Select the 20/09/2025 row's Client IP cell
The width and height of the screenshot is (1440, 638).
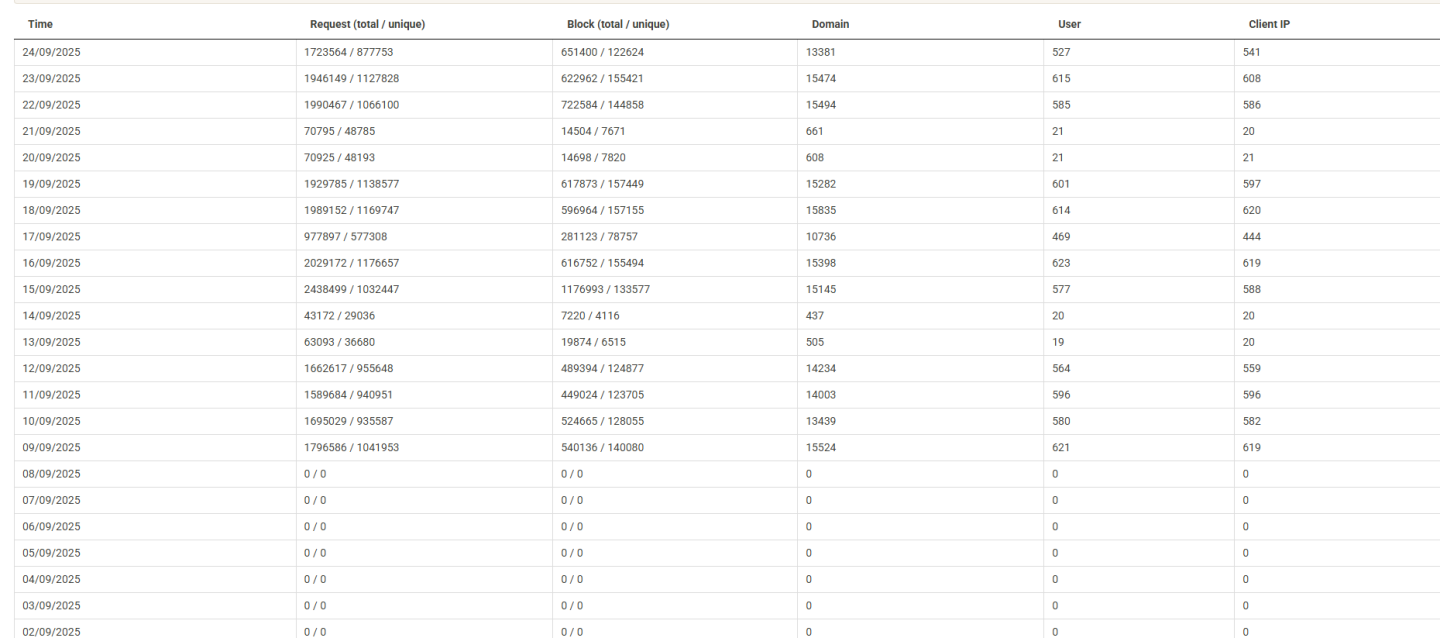coord(1250,158)
